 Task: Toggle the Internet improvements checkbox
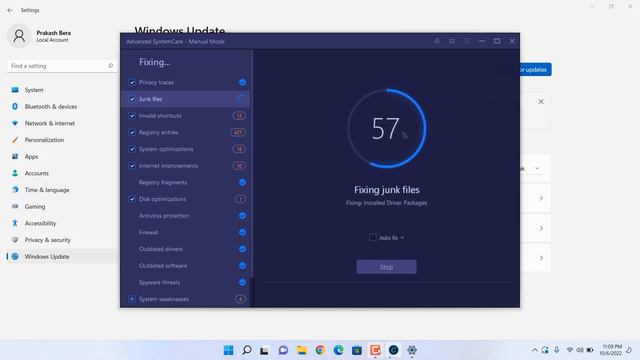click(x=132, y=166)
